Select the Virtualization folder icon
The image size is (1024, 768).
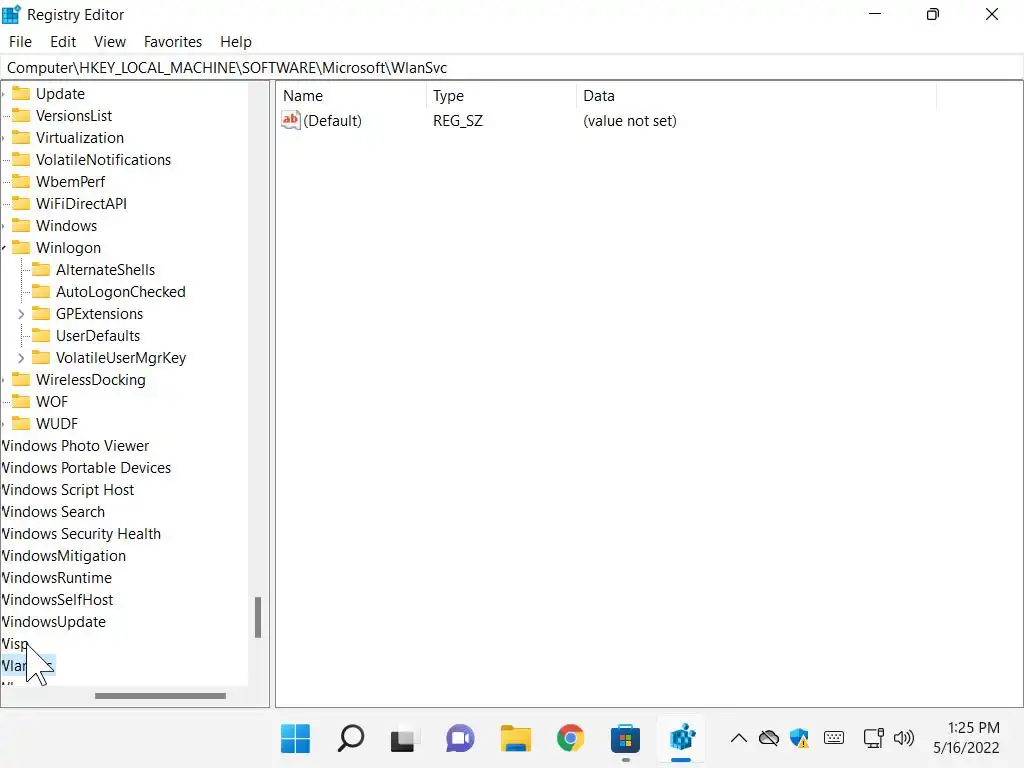coord(22,138)
